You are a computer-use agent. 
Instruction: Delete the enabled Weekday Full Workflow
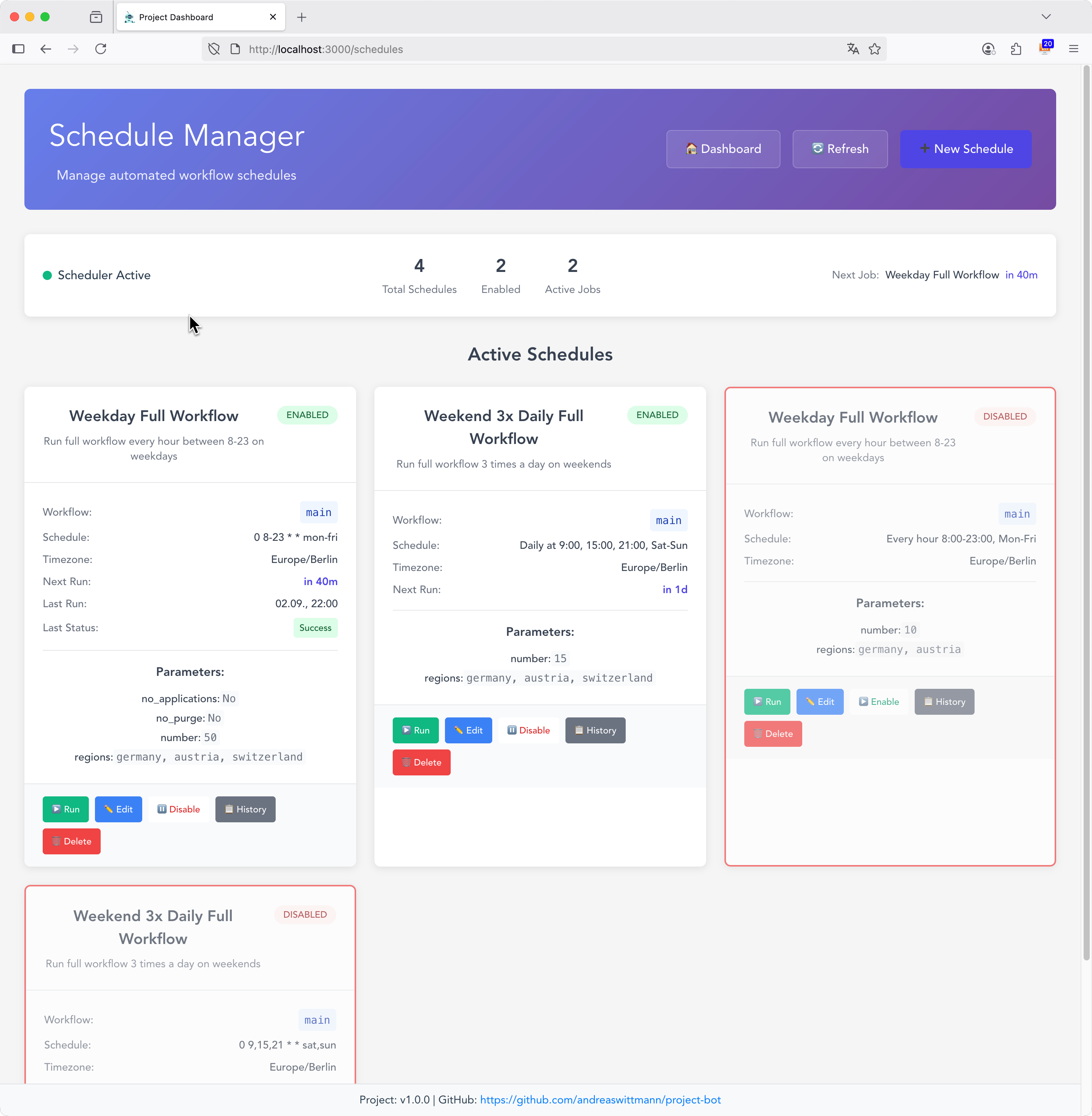point(72,841)
